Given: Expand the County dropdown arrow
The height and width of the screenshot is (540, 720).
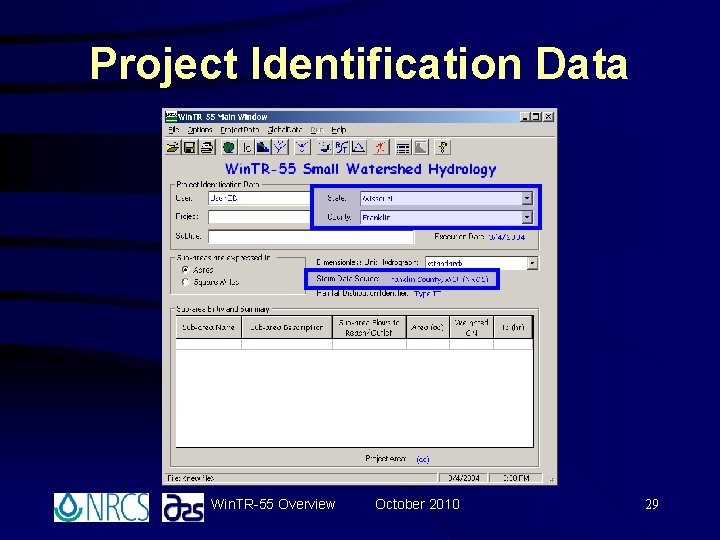Looking at the screenshot, I should 527,217.
